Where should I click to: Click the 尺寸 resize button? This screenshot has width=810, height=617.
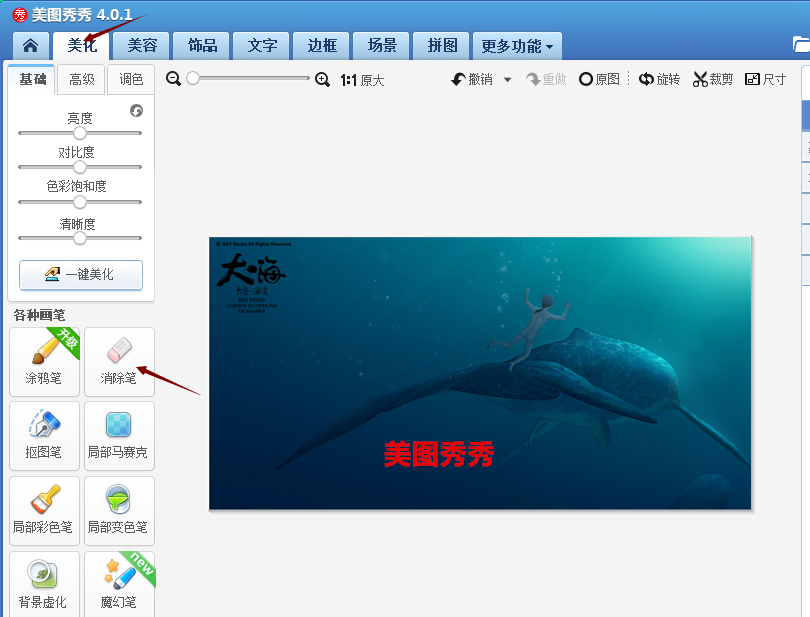766,80
